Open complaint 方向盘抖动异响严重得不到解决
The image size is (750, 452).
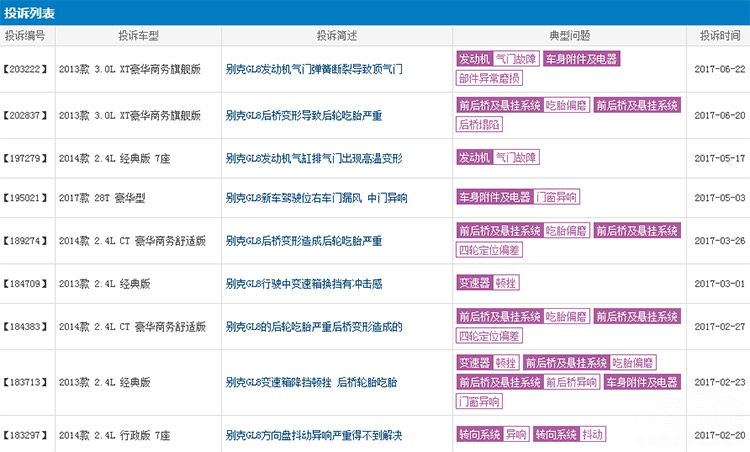coord(320,436)
